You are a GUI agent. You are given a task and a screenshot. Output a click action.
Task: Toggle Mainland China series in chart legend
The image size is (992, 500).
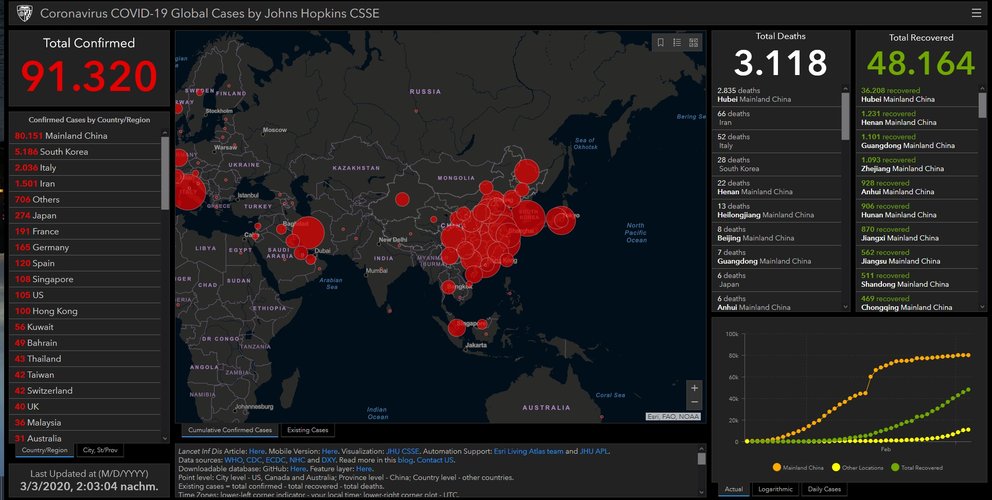[798, 468]
